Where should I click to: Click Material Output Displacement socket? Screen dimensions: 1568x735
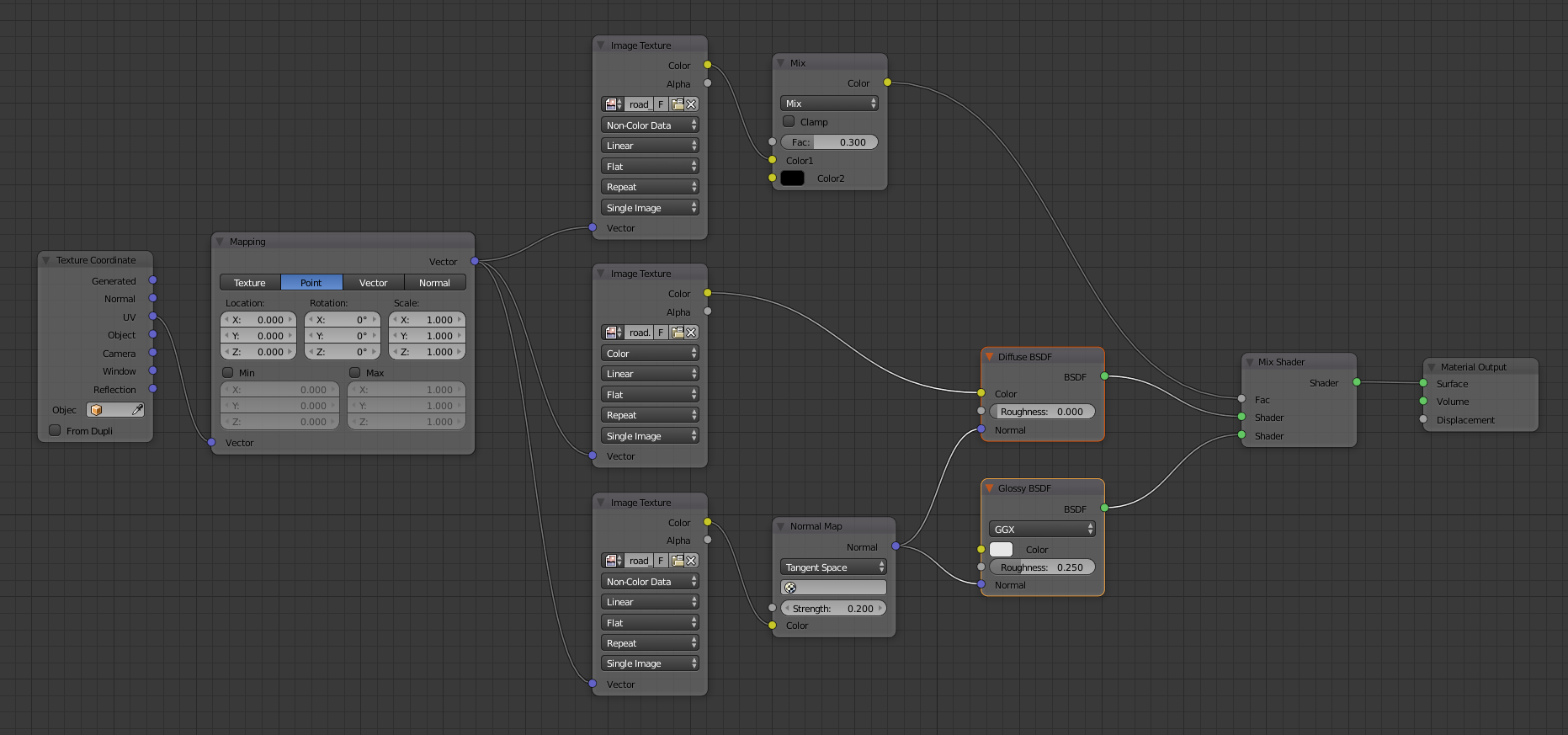(x=1423, y=419)
